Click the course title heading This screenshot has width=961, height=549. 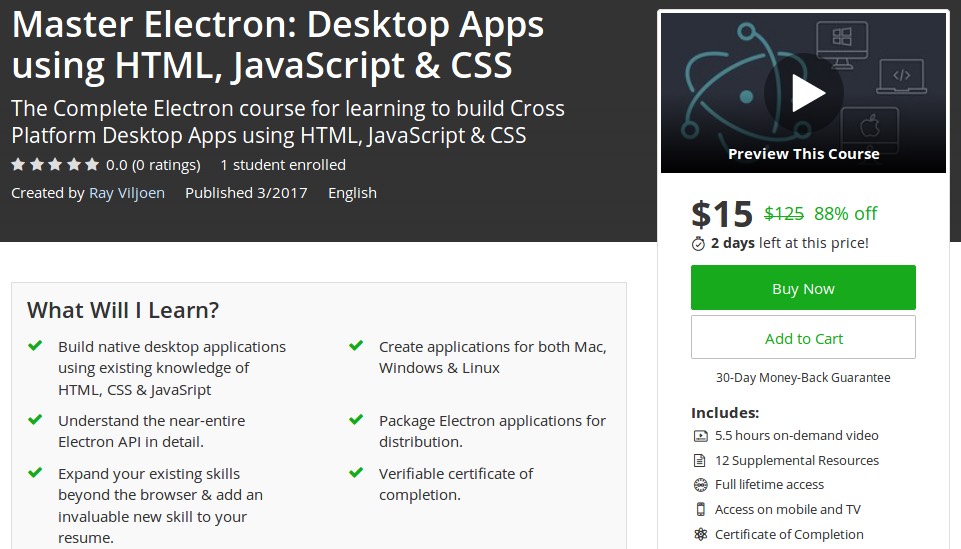click(x=278, y=44)
